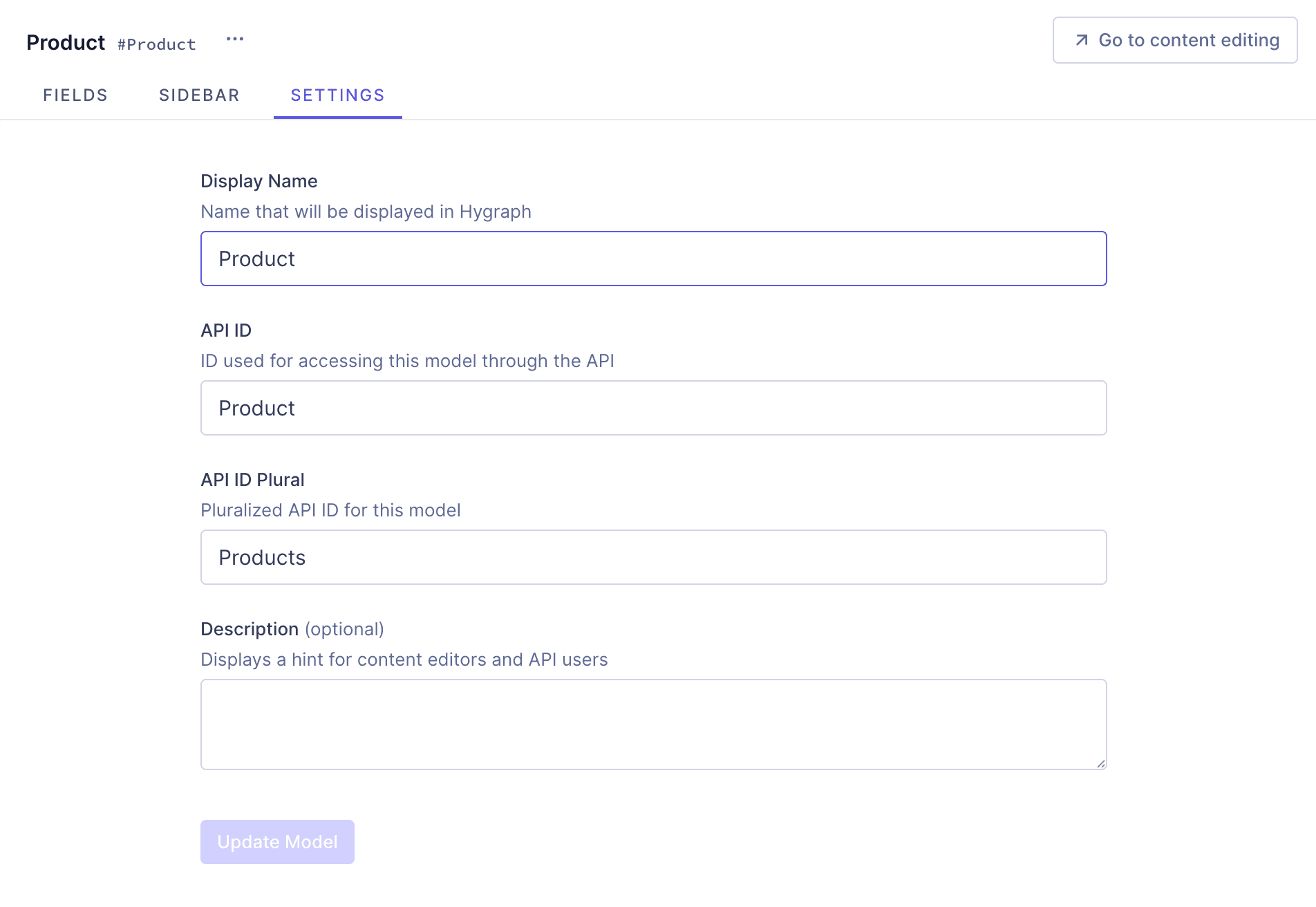Click the Update Model button
The image size is (1316, 907).
(277, 841)
